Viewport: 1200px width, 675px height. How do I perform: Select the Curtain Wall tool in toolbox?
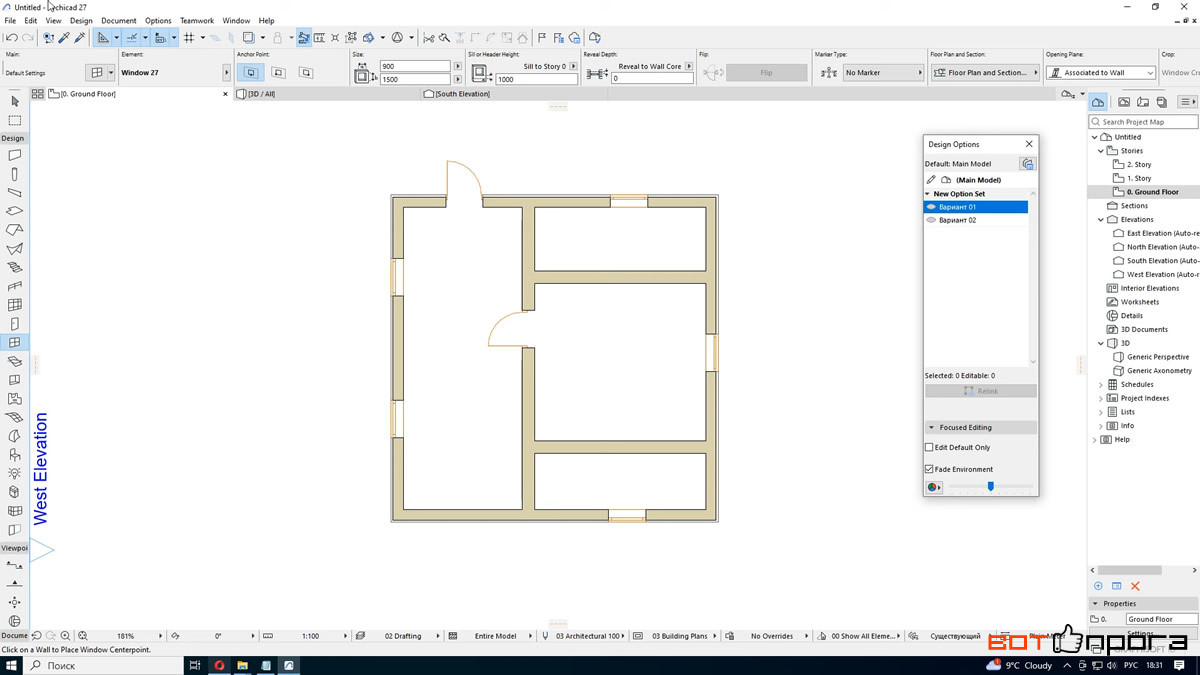(14, 305)
